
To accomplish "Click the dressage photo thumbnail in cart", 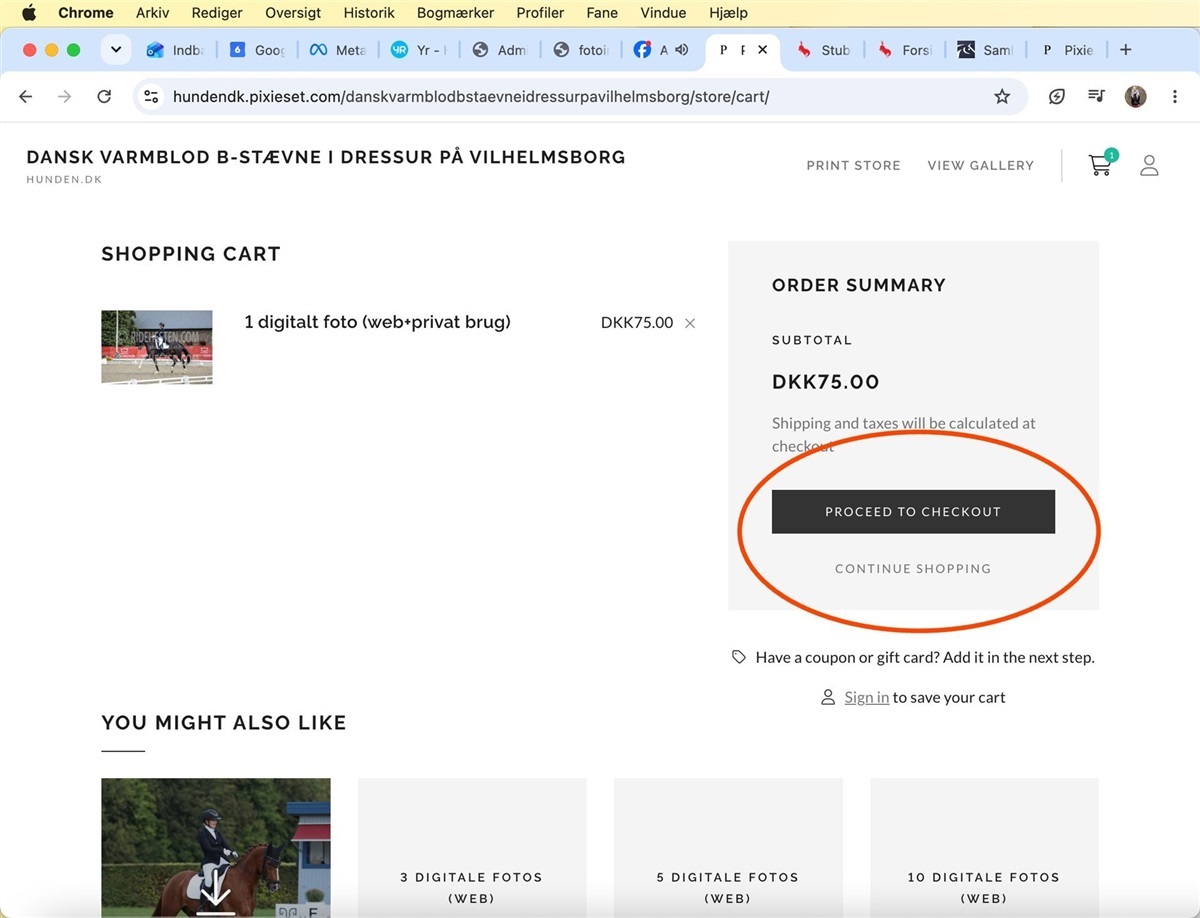I will pos(157,347).
